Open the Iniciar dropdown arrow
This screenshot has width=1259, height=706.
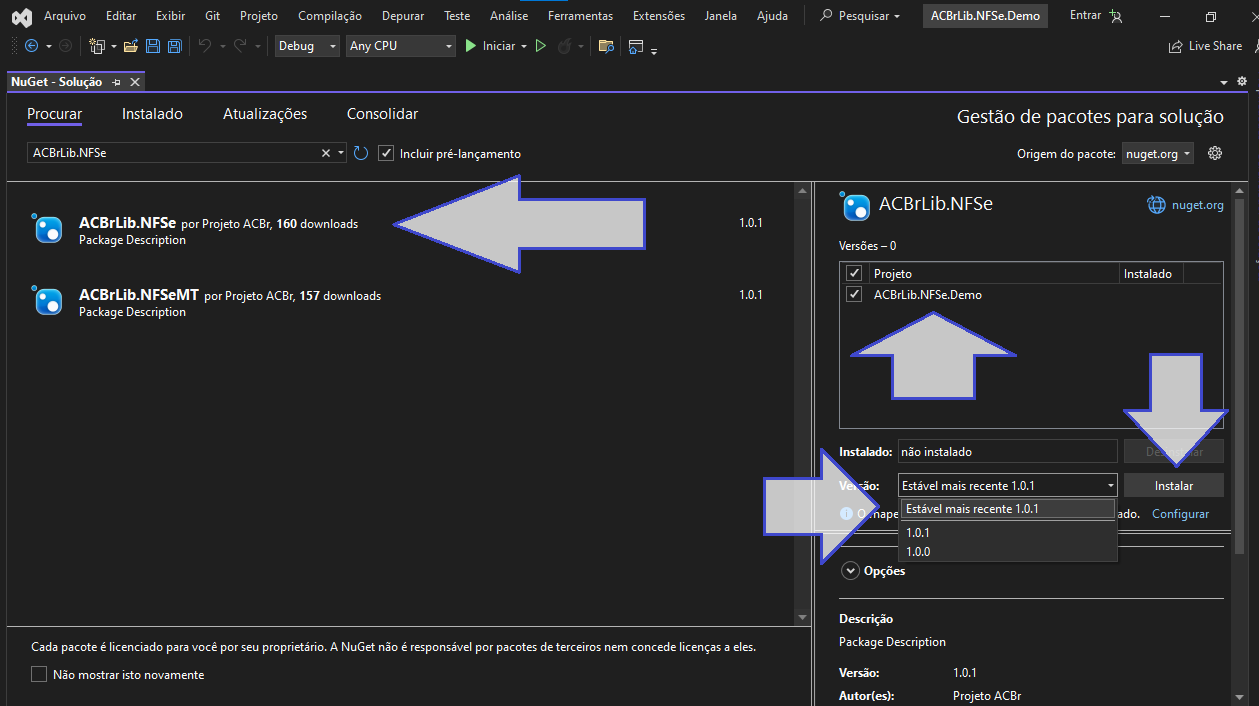click(x=523, y=46)
